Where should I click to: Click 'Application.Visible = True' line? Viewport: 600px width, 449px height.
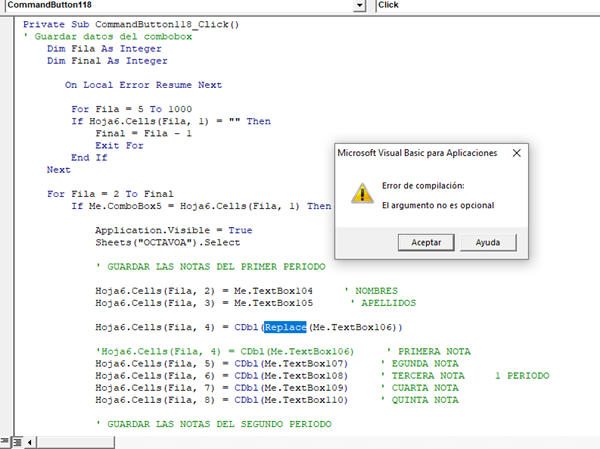(174, 230)
